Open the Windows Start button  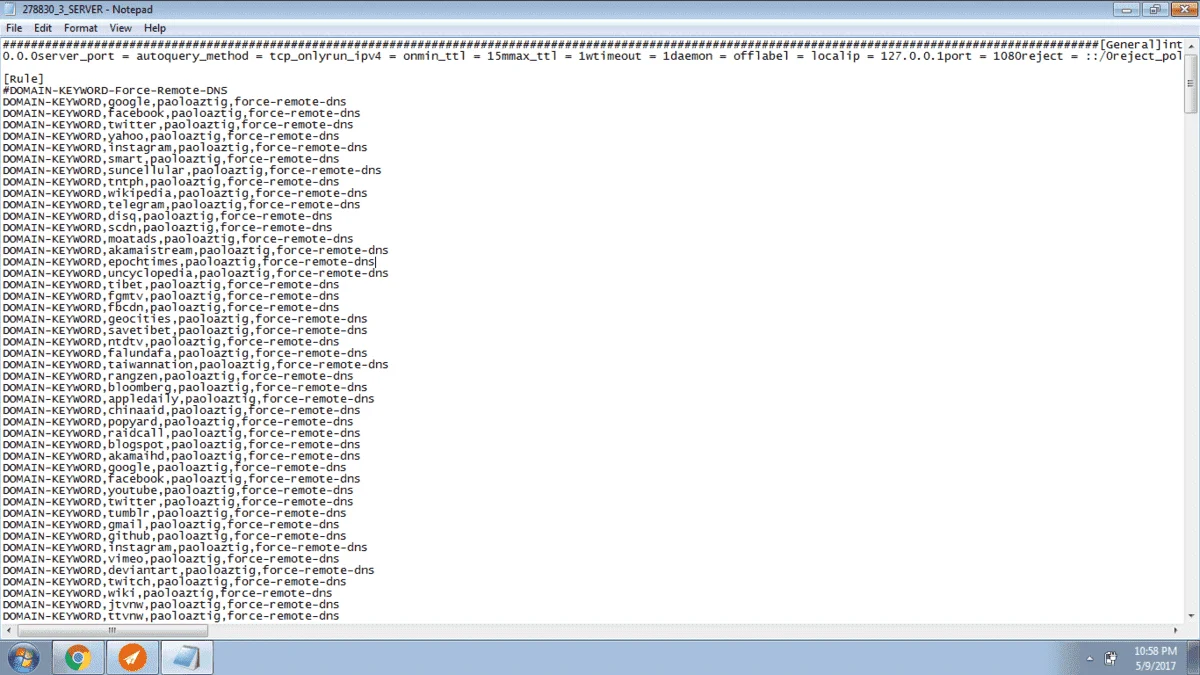[23, 658]
